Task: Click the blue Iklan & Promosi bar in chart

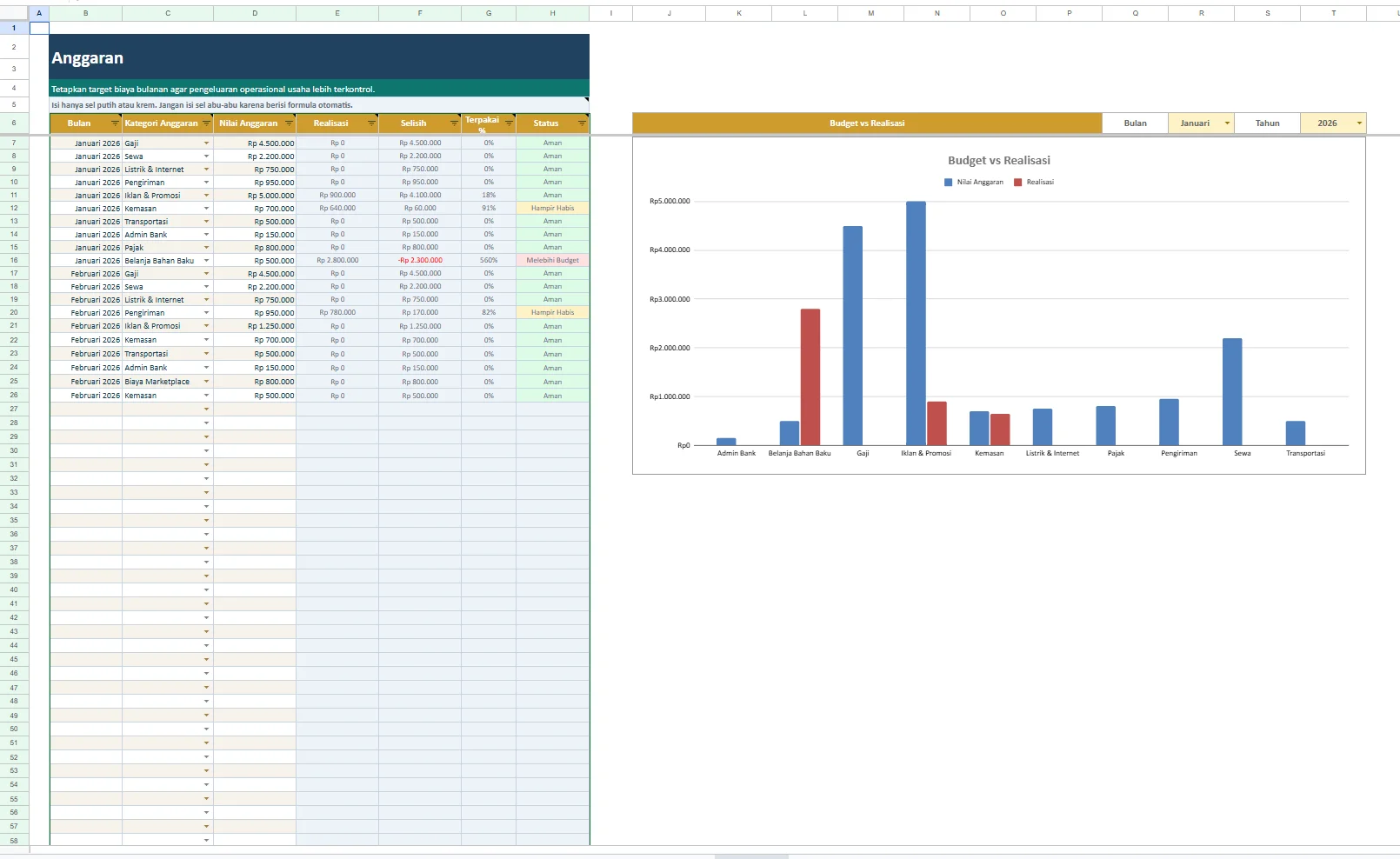Action: 916,323
